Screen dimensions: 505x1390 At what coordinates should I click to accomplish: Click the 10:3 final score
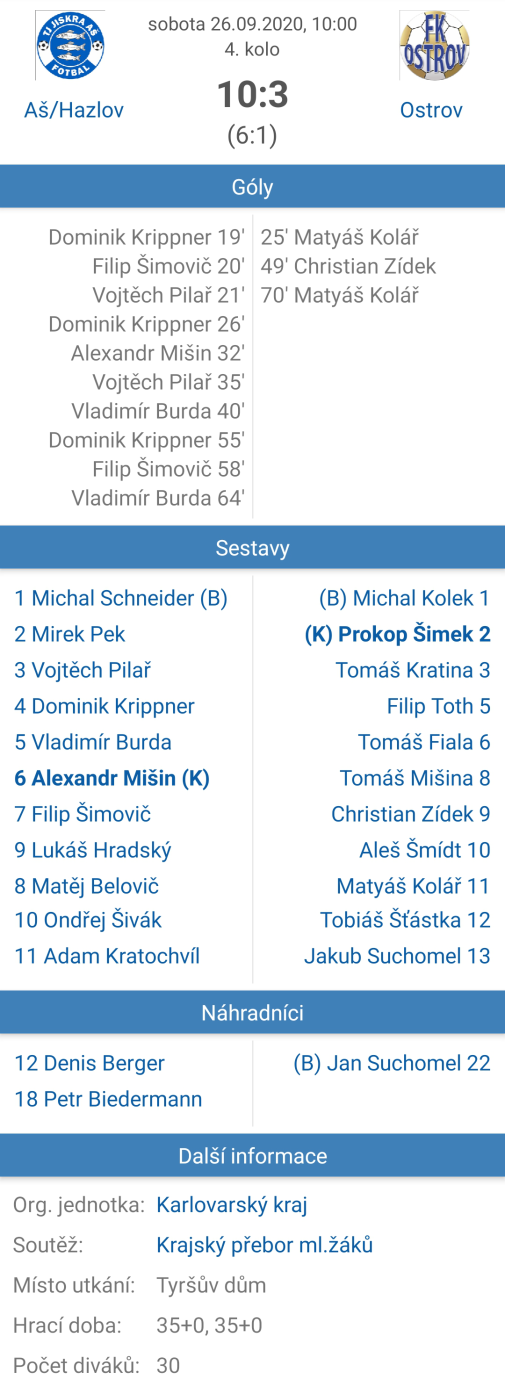[x=253, y=94]
